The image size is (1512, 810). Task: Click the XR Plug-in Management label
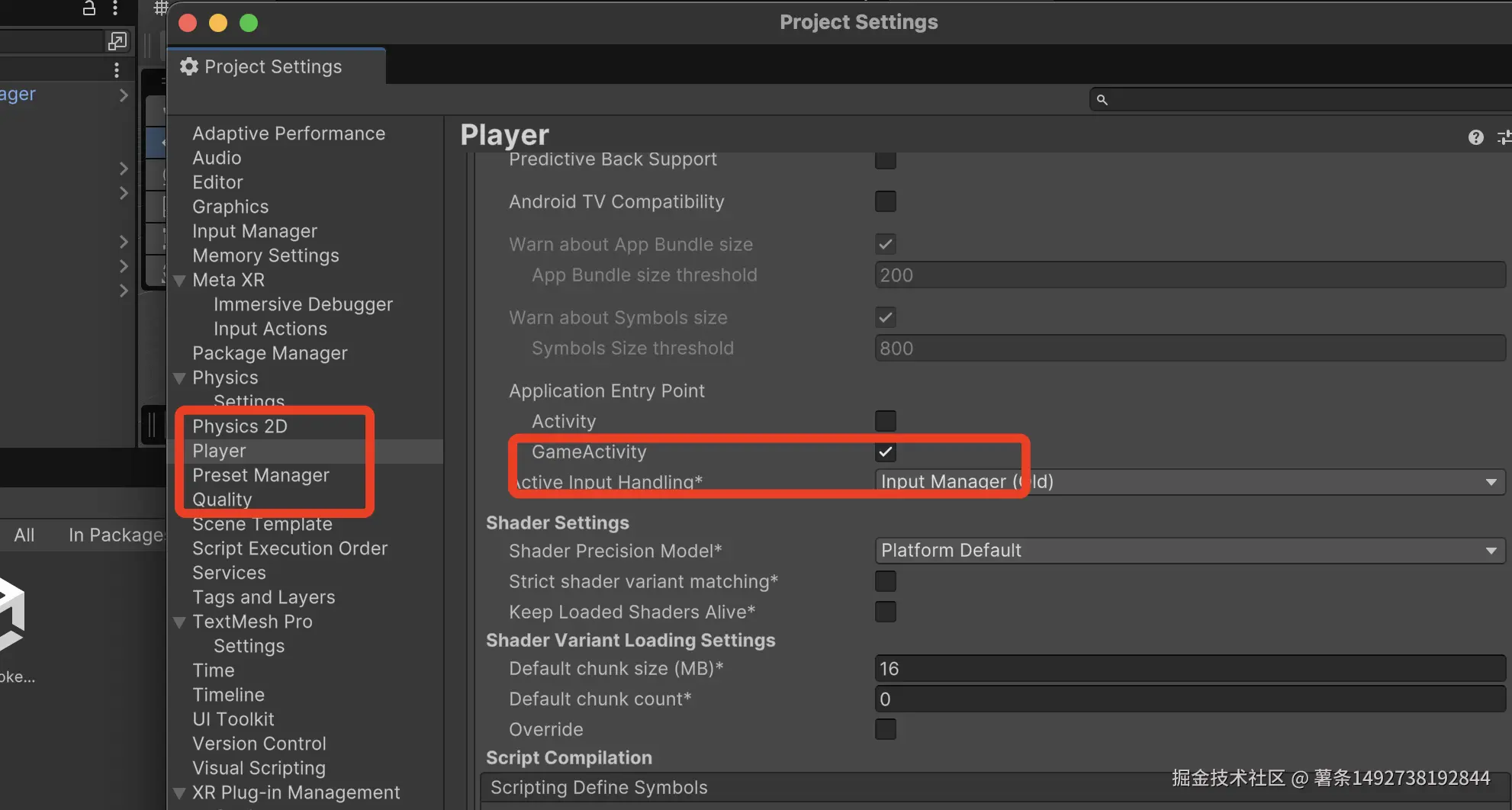click(296, 792)
